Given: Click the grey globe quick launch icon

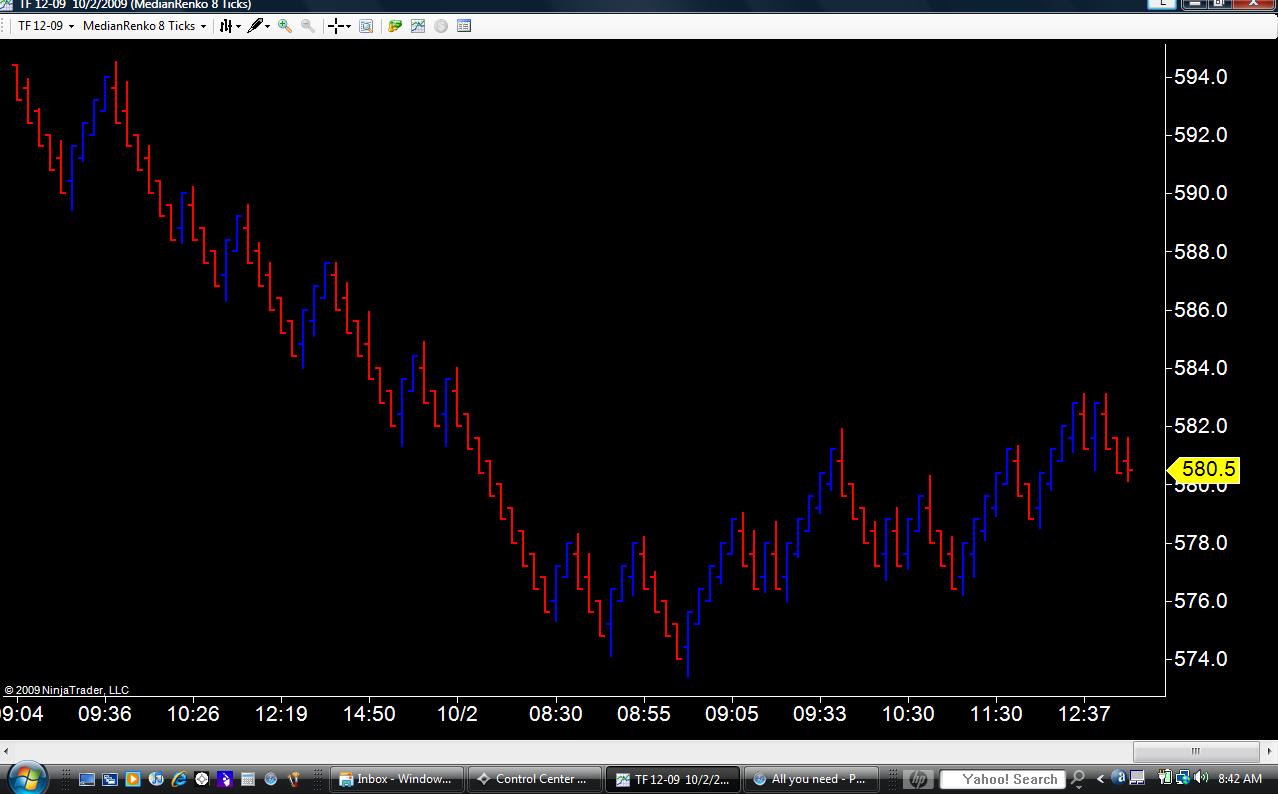Looking at the screenshot, I should click(270, 779).
